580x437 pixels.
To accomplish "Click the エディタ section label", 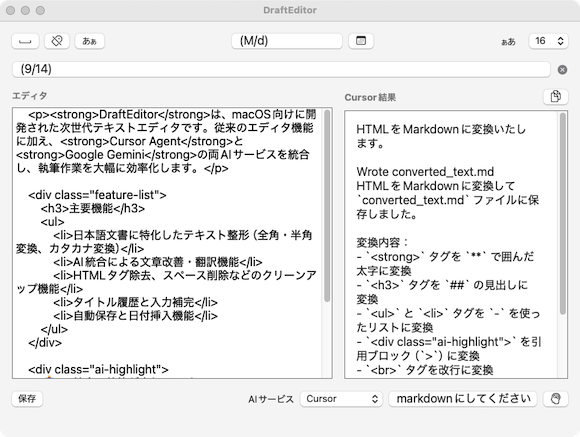I will tap(30, 96).
